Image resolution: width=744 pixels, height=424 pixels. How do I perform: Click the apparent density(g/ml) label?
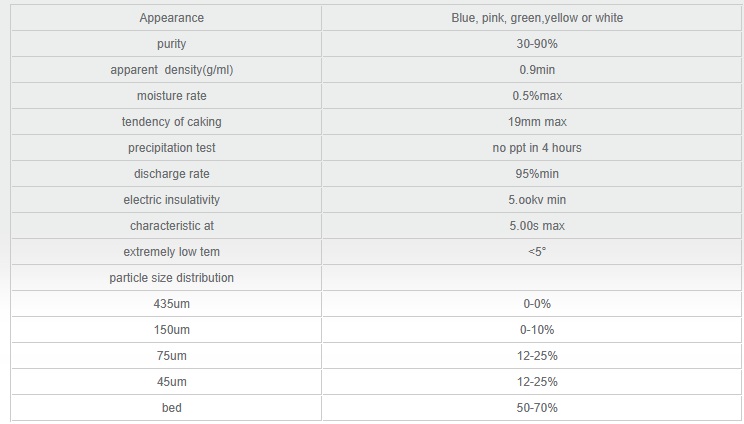pos(172,70)
